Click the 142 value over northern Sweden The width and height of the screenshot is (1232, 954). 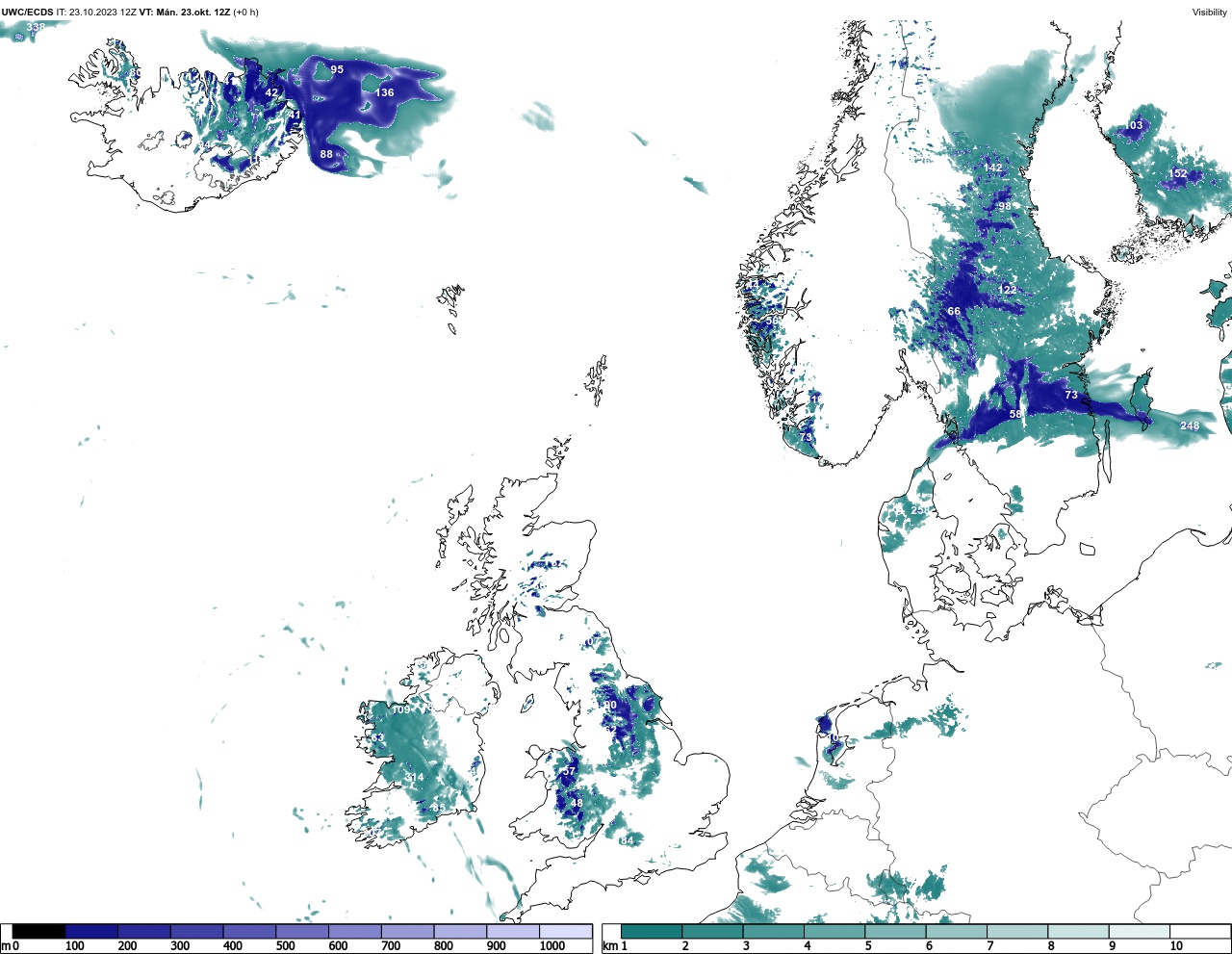[x=993, y=168]
